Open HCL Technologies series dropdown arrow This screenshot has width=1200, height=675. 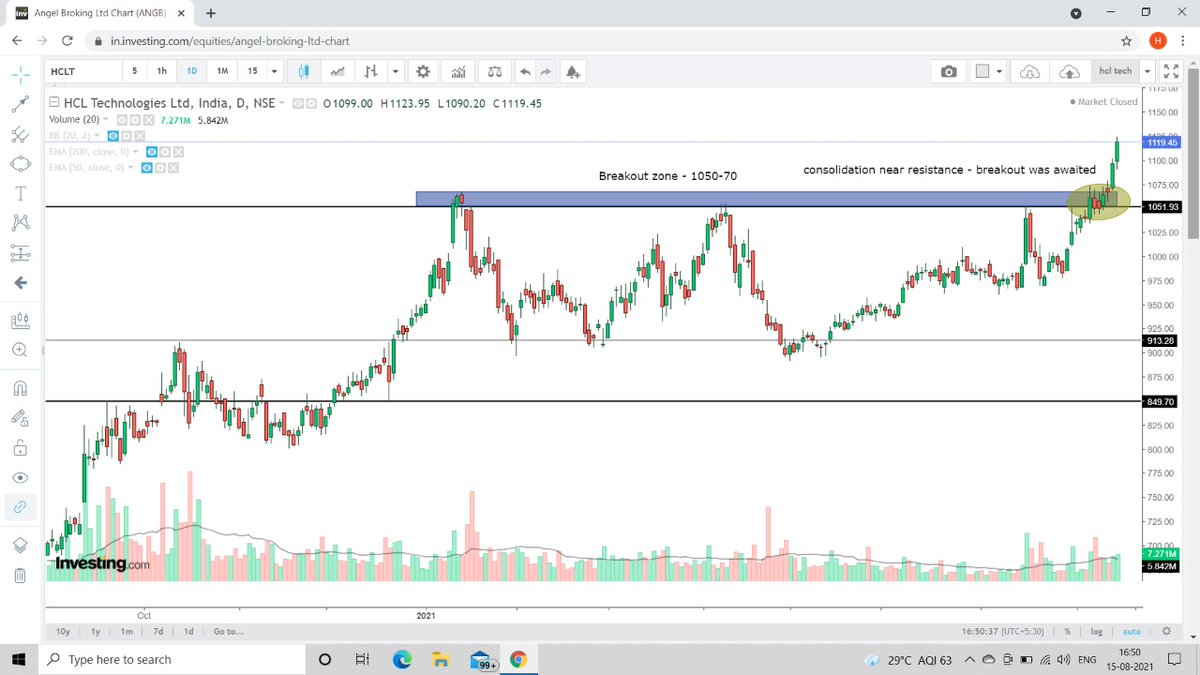283,104
